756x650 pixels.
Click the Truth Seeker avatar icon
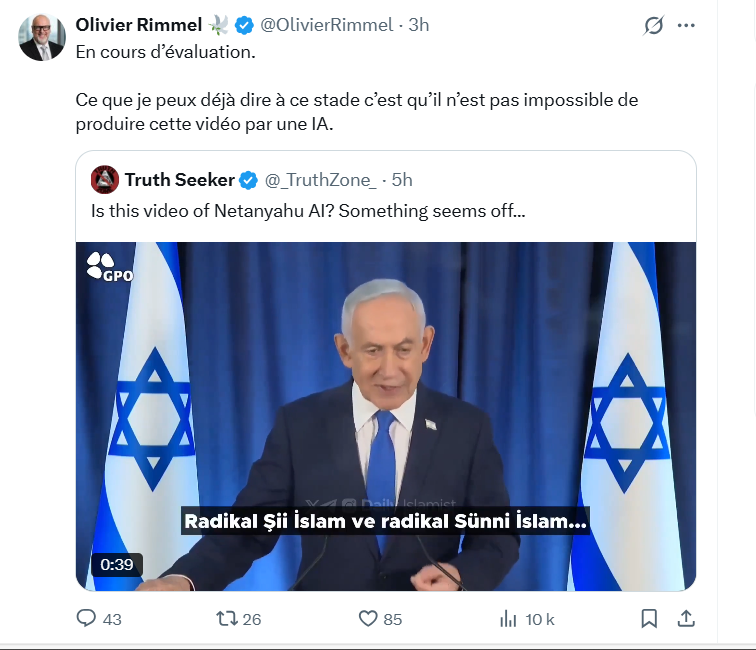[104, 180]
